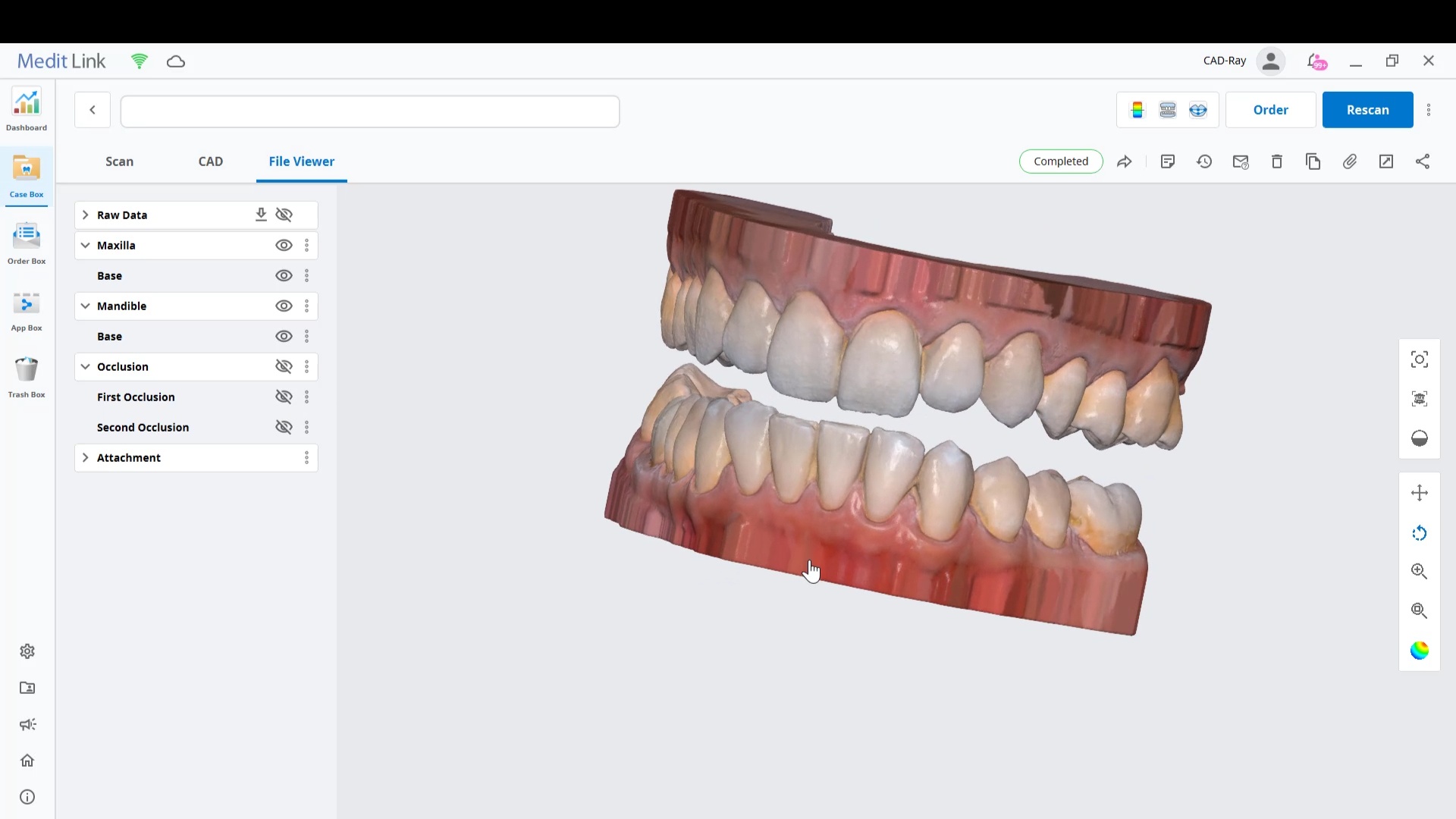Expand the Attachment section
The width and height of the screenshot is (1456, 819).
[x=85, y=457]
